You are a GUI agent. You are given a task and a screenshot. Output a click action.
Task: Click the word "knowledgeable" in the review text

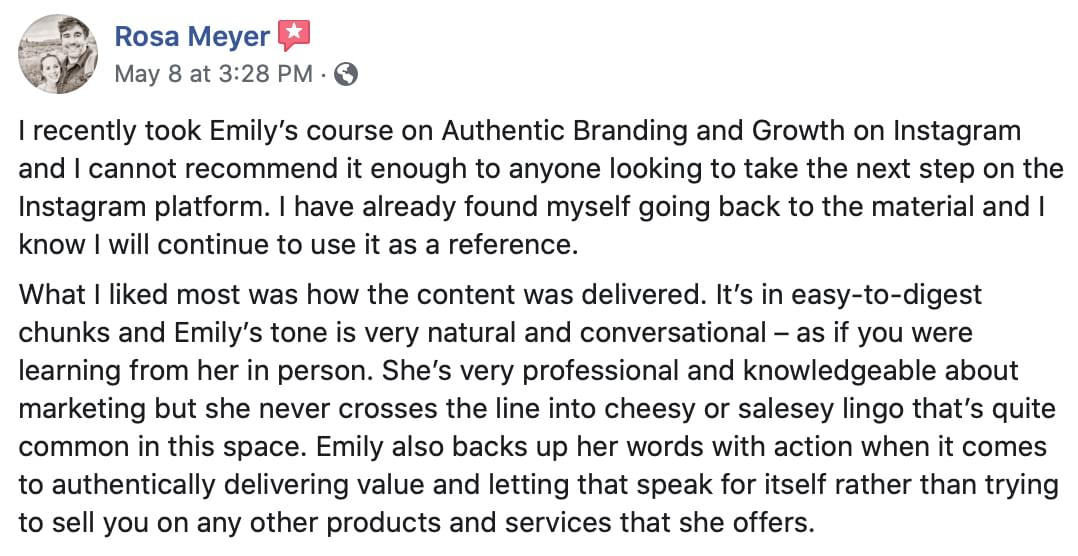(837, 371)
